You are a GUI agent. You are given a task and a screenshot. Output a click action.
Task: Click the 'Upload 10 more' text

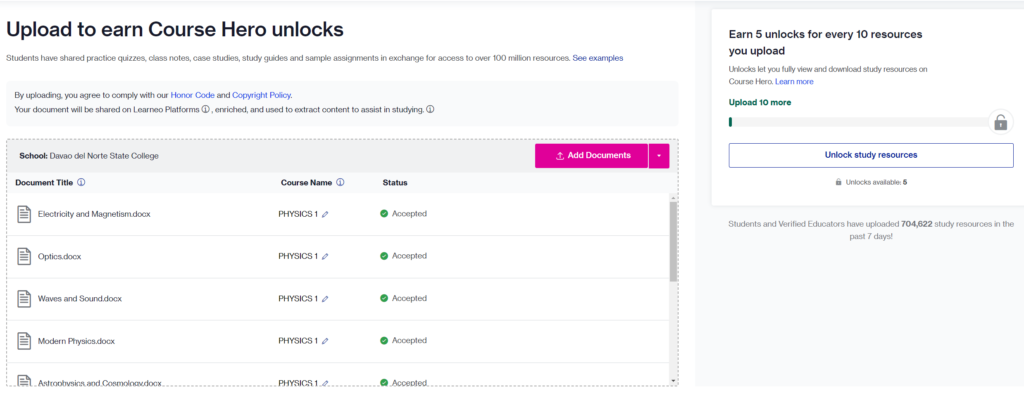760,102
